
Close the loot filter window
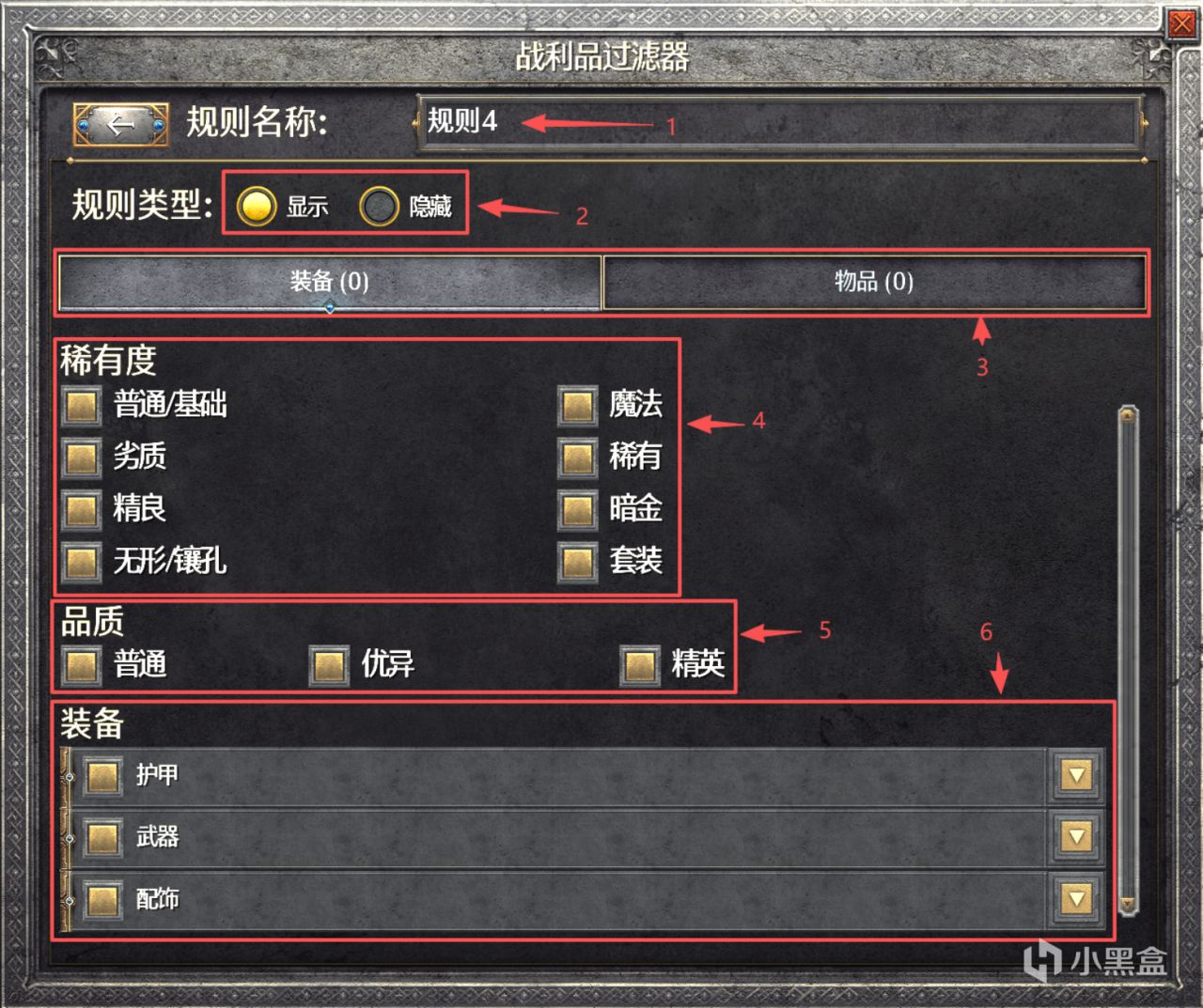1182,25
